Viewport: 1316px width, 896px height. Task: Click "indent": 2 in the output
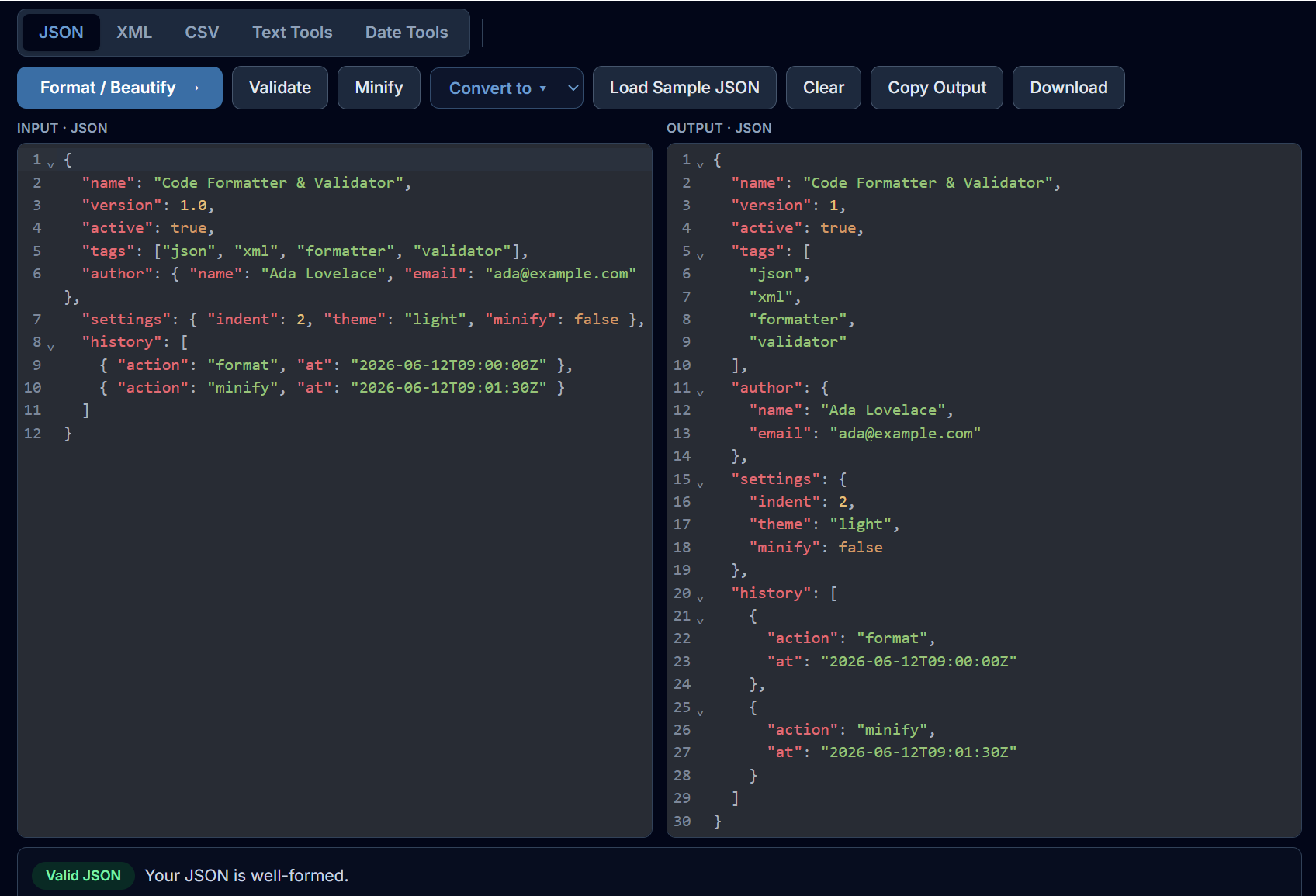[802, 502]
